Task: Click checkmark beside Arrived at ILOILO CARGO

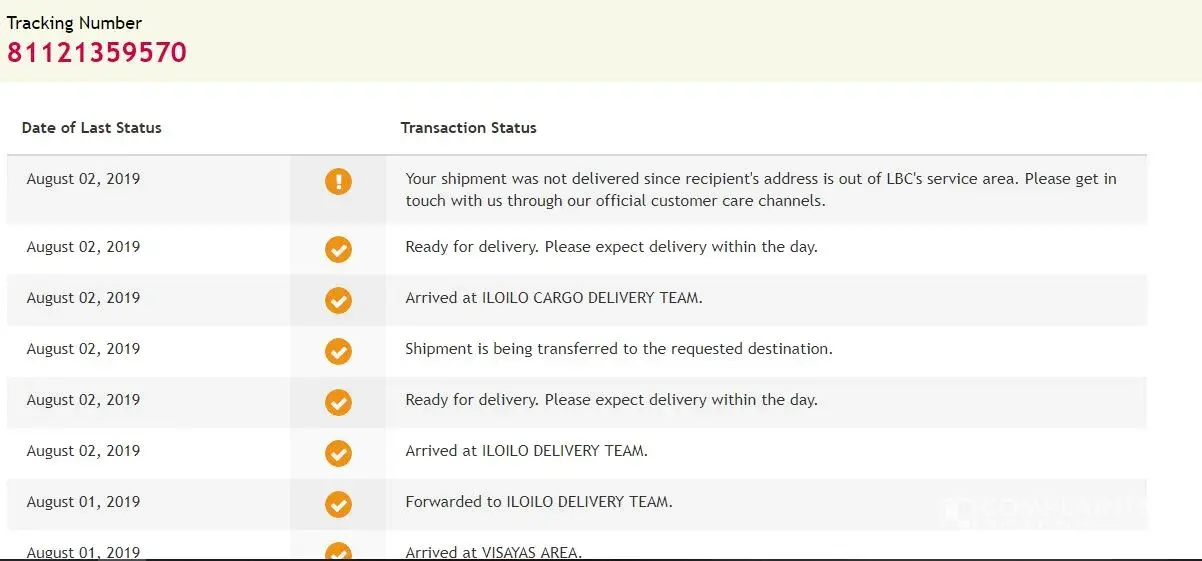Action: coord(338,300)
